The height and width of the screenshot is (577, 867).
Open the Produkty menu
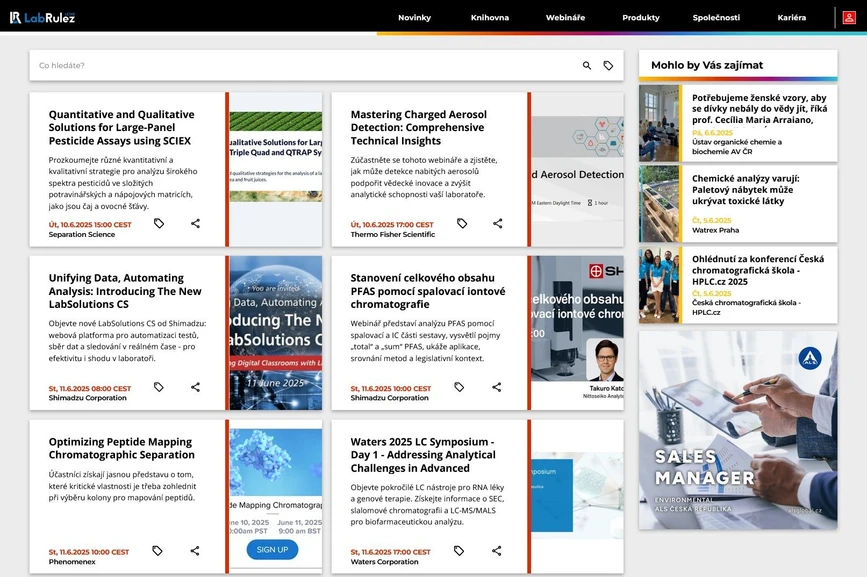(641, 18)
